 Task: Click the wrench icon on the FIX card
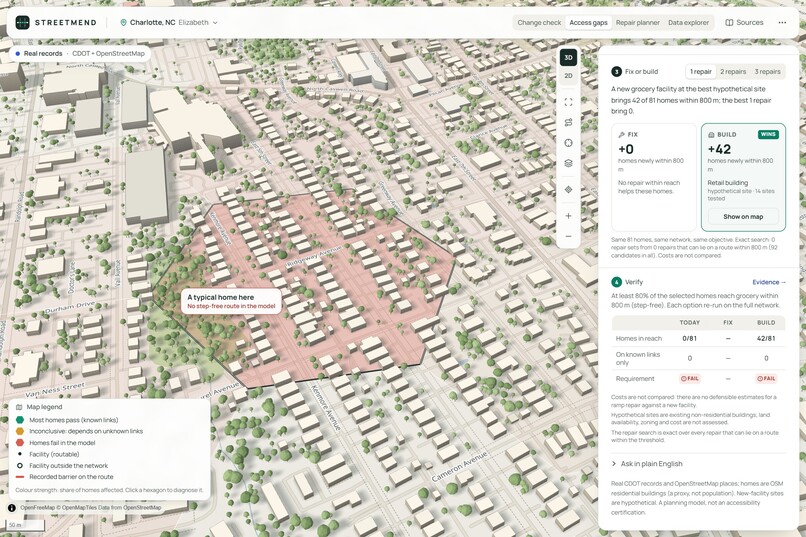(621, 135)
